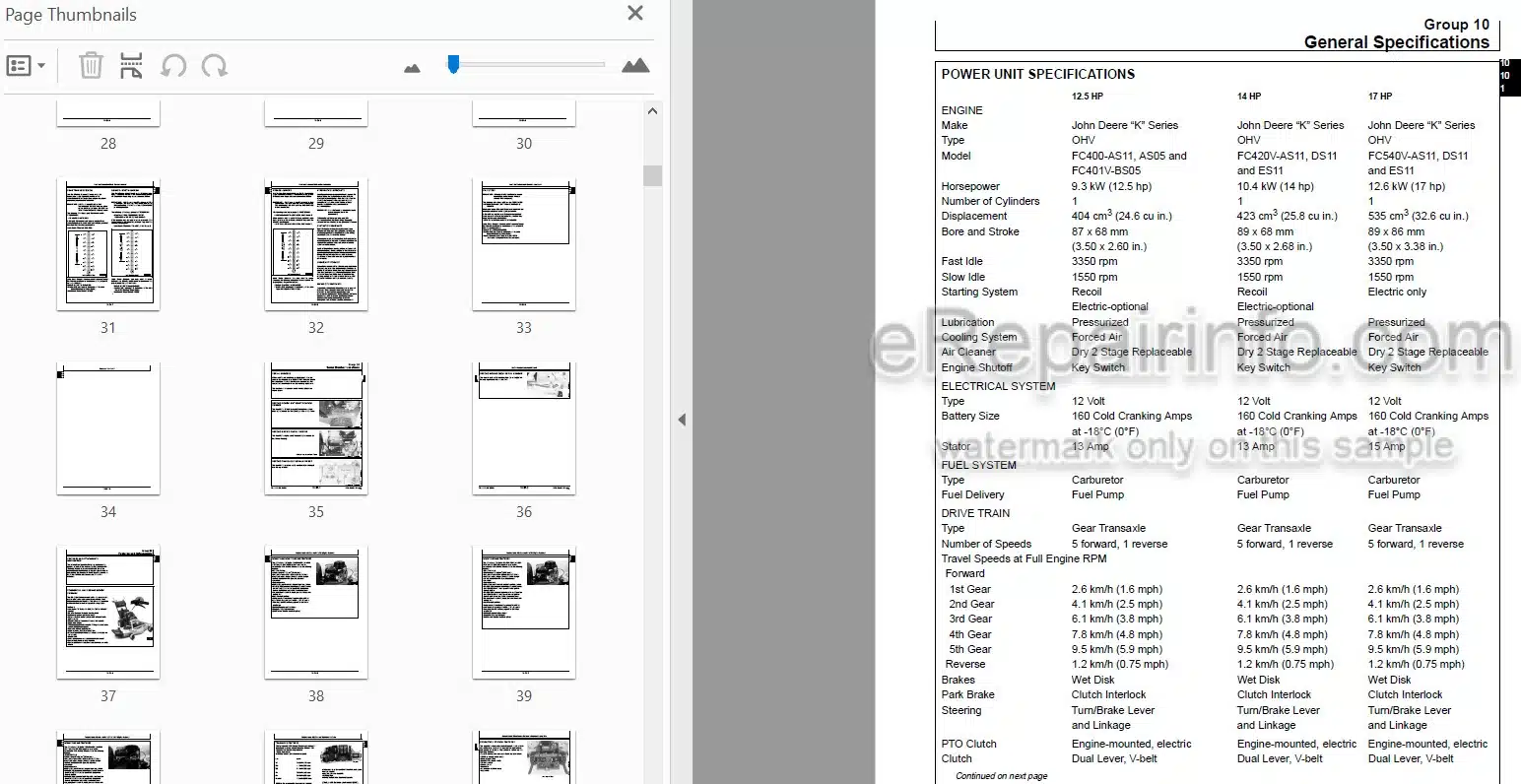
Task: Click 'PTO Clutch' row label
Action: click(x=968, y=744)
